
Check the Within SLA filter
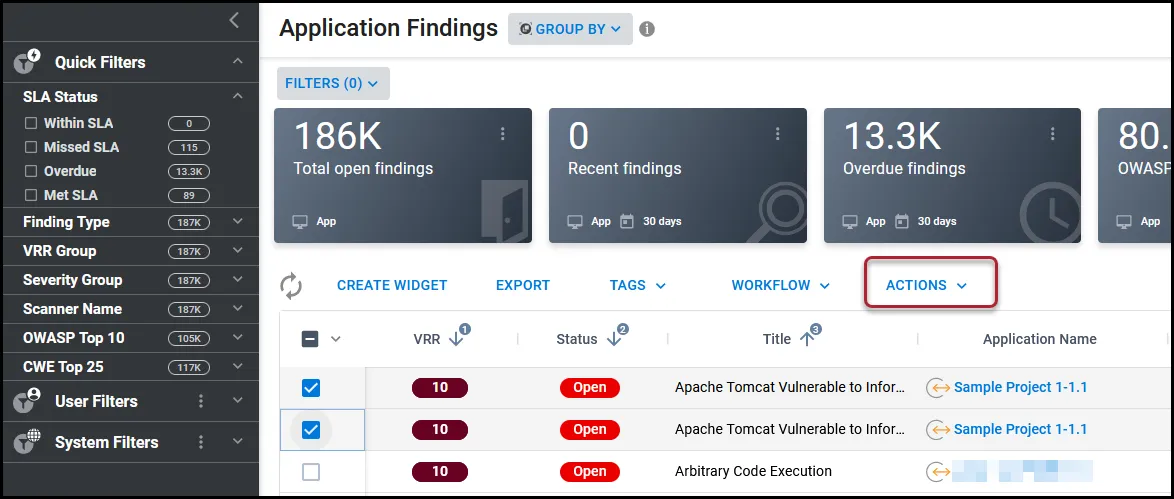click(x=31, y=123)
